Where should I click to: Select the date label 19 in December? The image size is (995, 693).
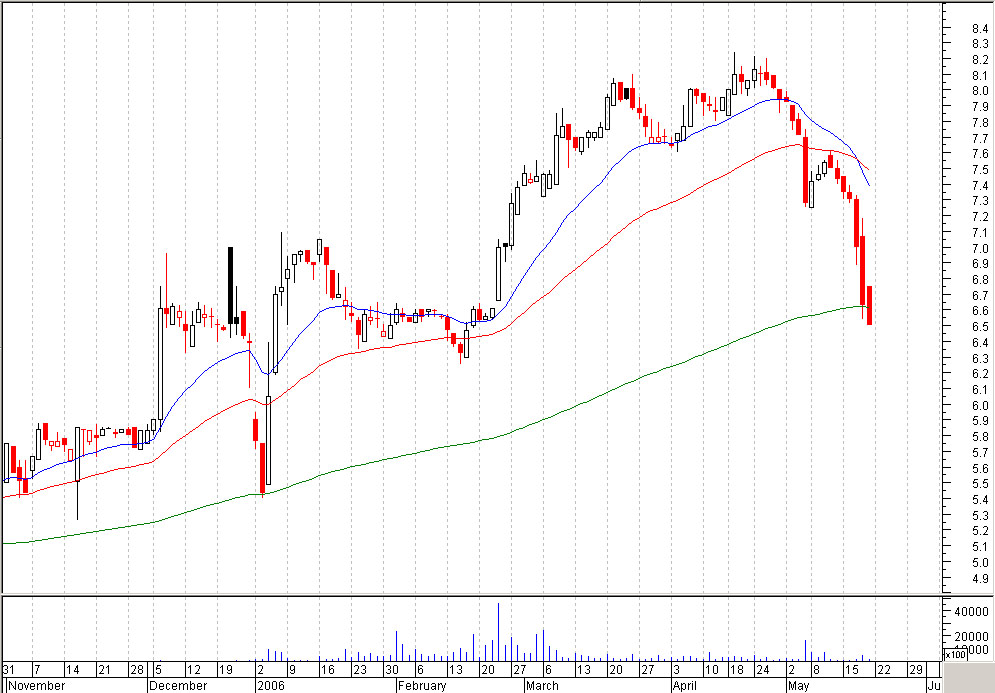225,670
